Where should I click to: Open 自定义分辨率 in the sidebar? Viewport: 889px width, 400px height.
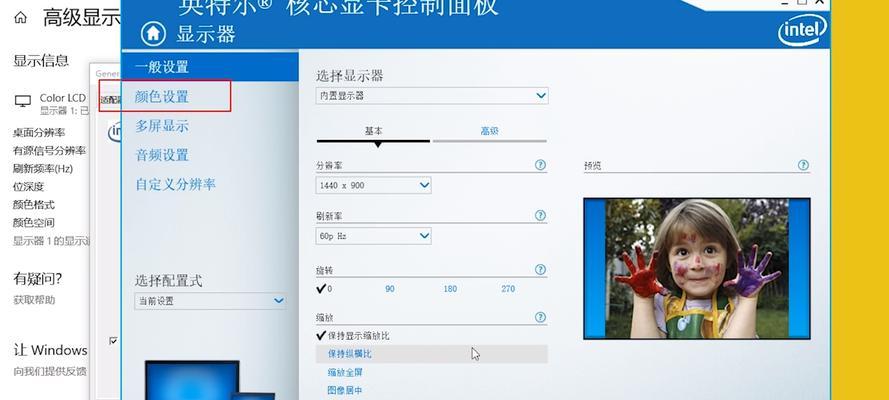point(175,184)
